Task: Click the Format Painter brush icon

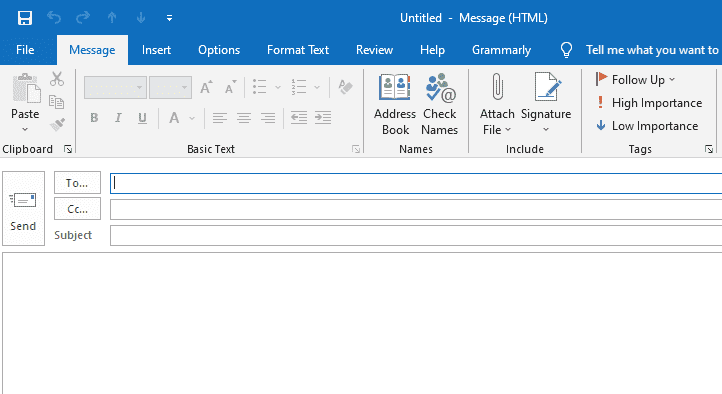Action: 57,124
